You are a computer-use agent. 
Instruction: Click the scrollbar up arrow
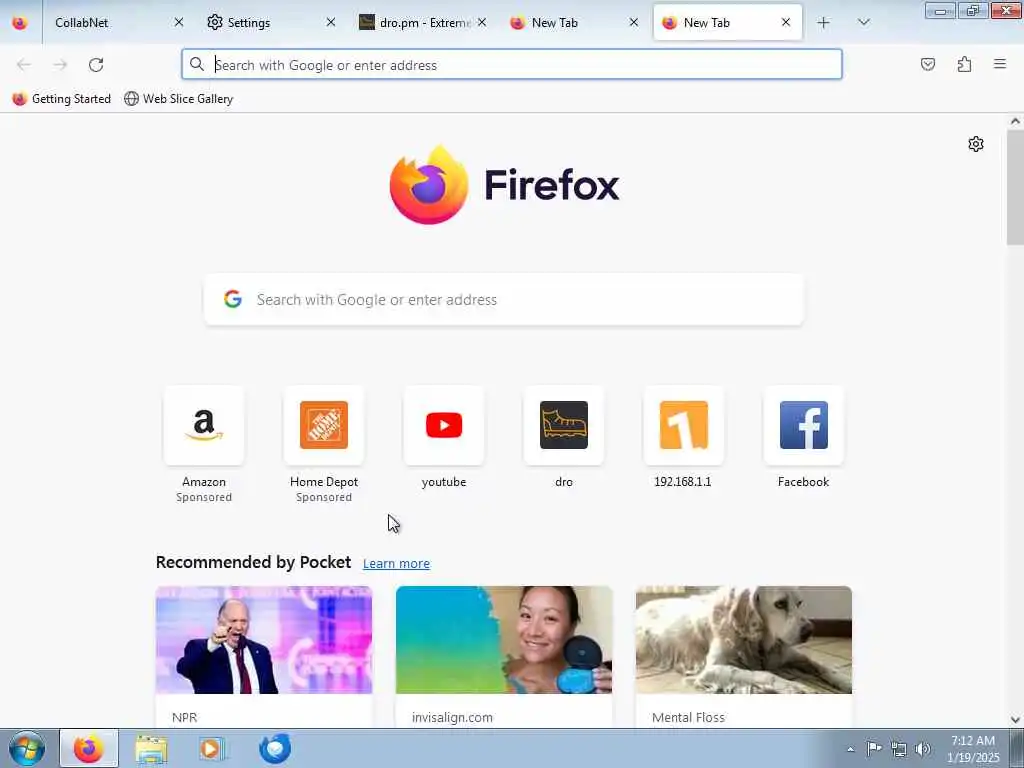(x=1015, y=121)
